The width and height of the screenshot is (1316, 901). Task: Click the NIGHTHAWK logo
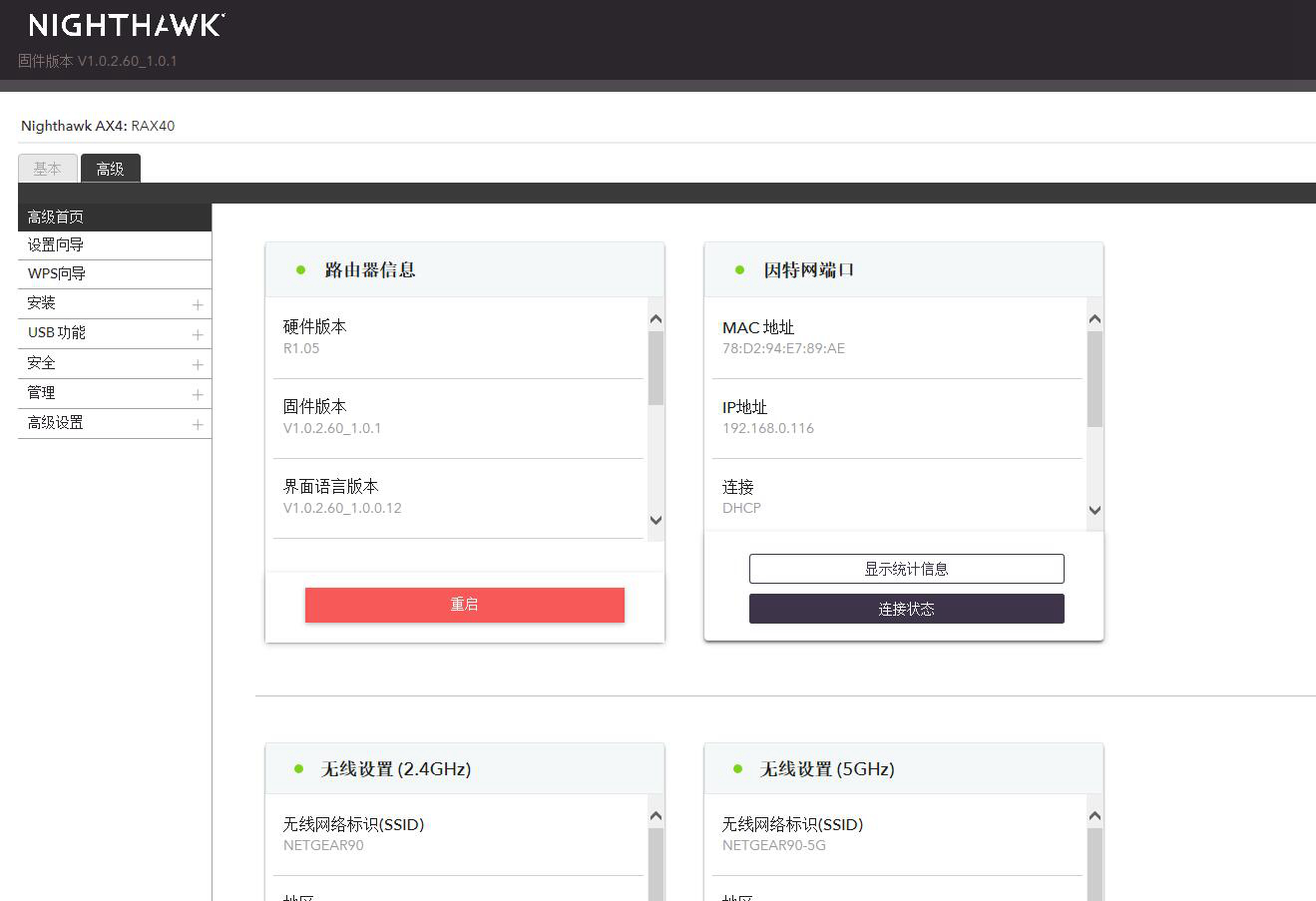tap(124, 25)
